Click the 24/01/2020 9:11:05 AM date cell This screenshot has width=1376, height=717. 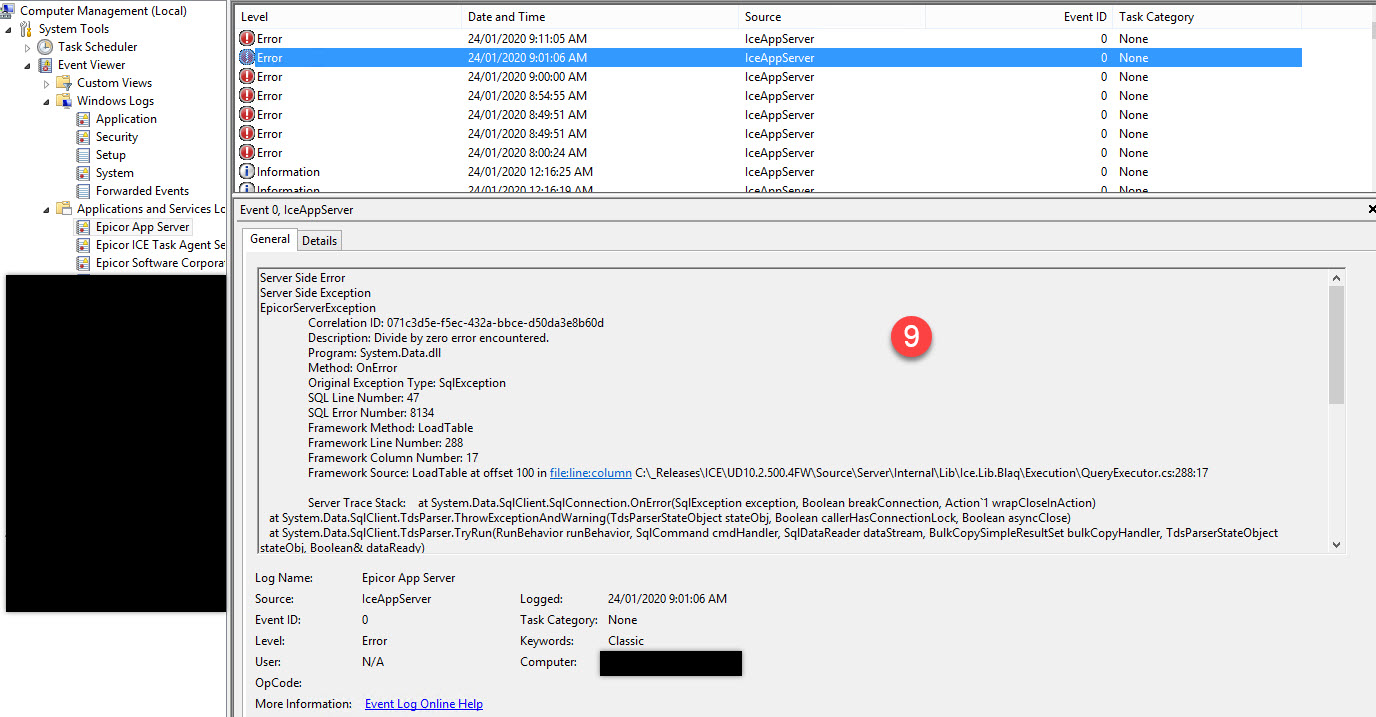point(527,39)
